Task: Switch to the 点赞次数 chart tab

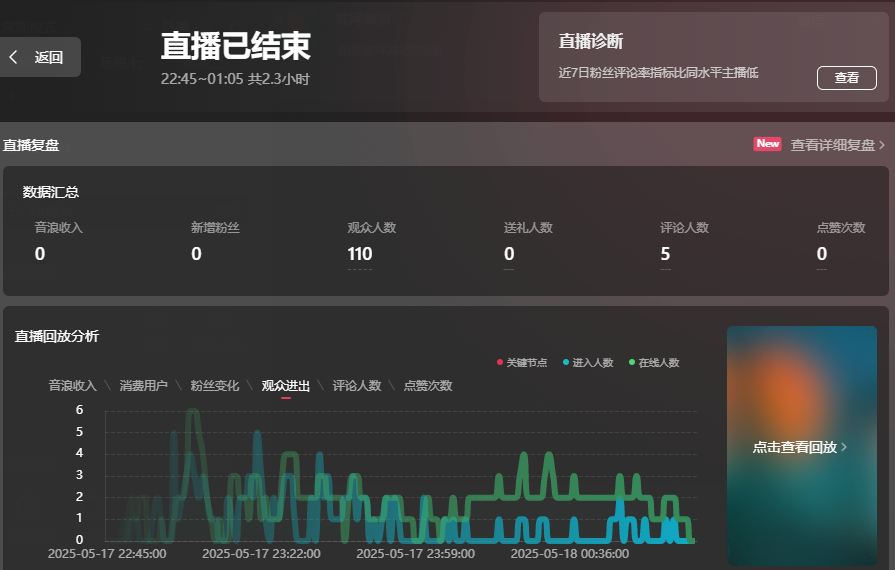Action: [428, 386]
